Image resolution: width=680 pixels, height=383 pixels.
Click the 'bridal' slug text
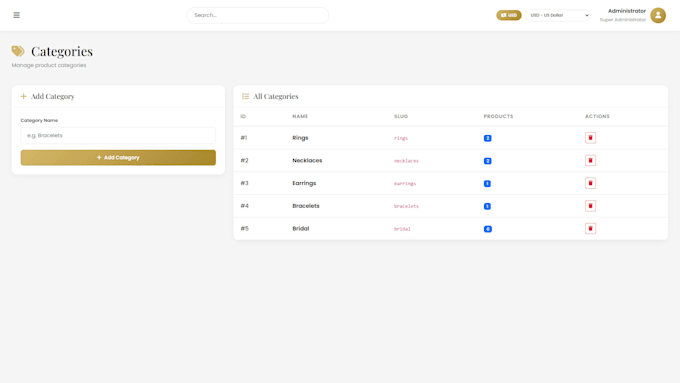tap(402, 229)
